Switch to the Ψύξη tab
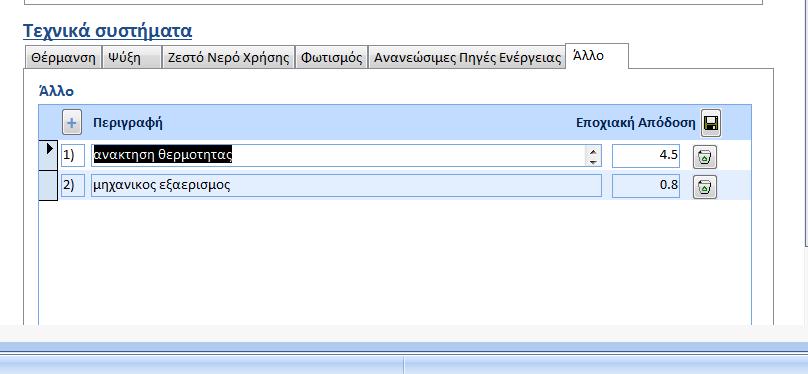This screenshot has width=808, height=374. (132, 57)
